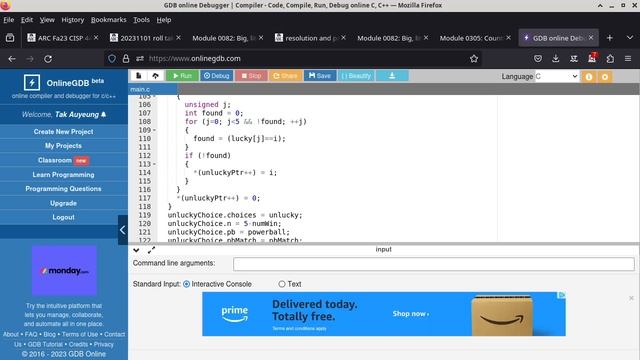Open the Firefox Help menu
Screen dimensions: 640x360
[x=164, y=20]
